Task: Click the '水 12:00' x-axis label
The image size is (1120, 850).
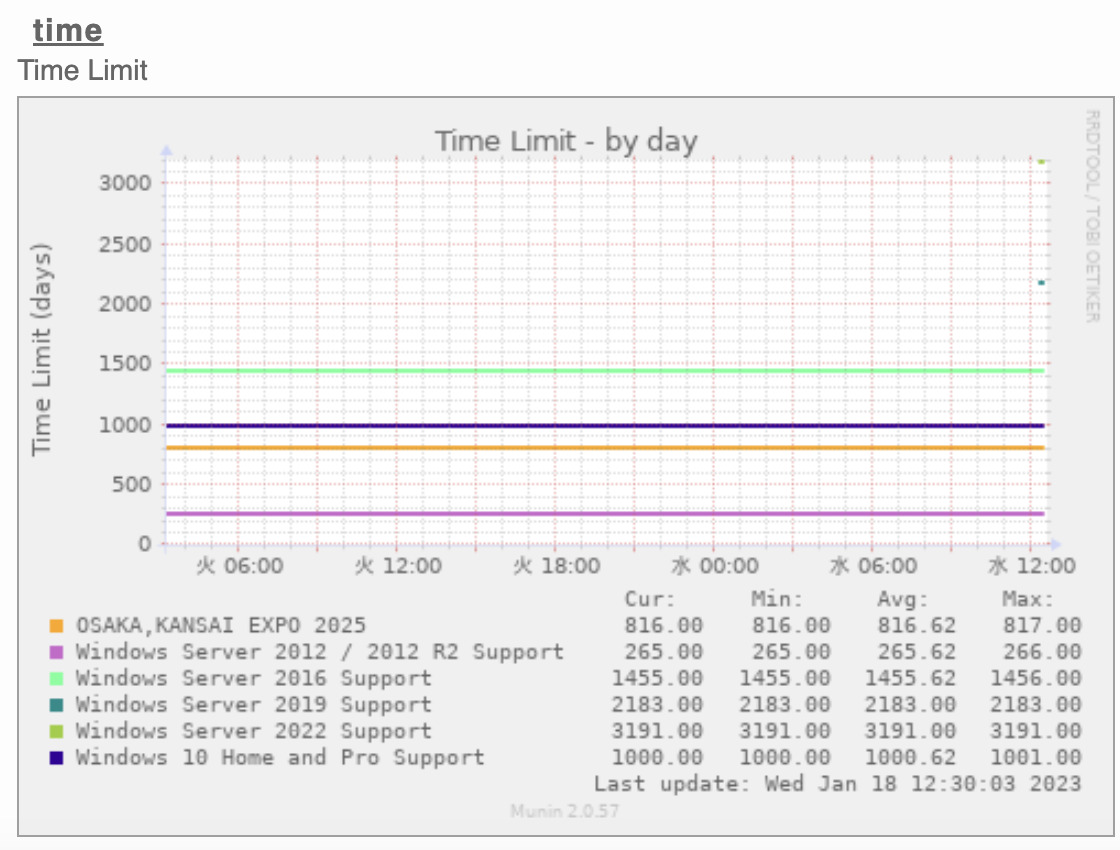Action: coord(1031,566)
